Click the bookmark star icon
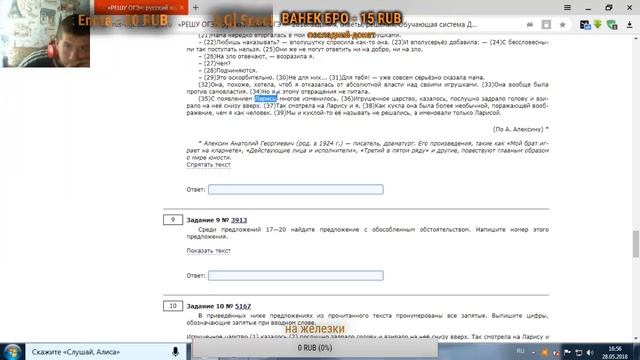The height and width of the screenshot is (360, 640). (x=562, y=24)
